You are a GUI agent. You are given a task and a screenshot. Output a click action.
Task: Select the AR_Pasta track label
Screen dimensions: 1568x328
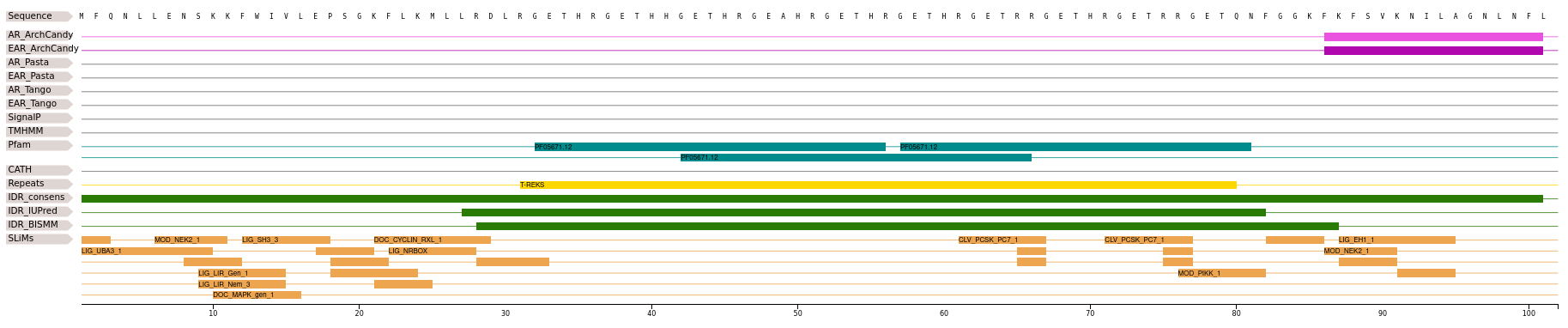(x=39, y=63)
